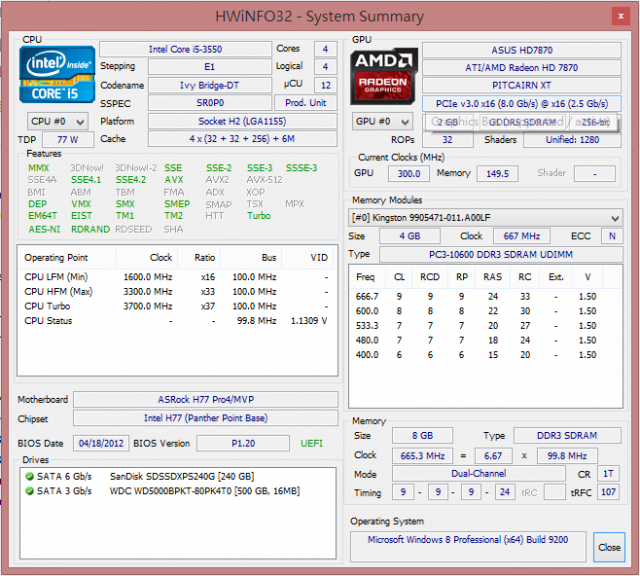Click the PCIe v3.0 x16 bus field
640x576 pixels.
(522, 103)
